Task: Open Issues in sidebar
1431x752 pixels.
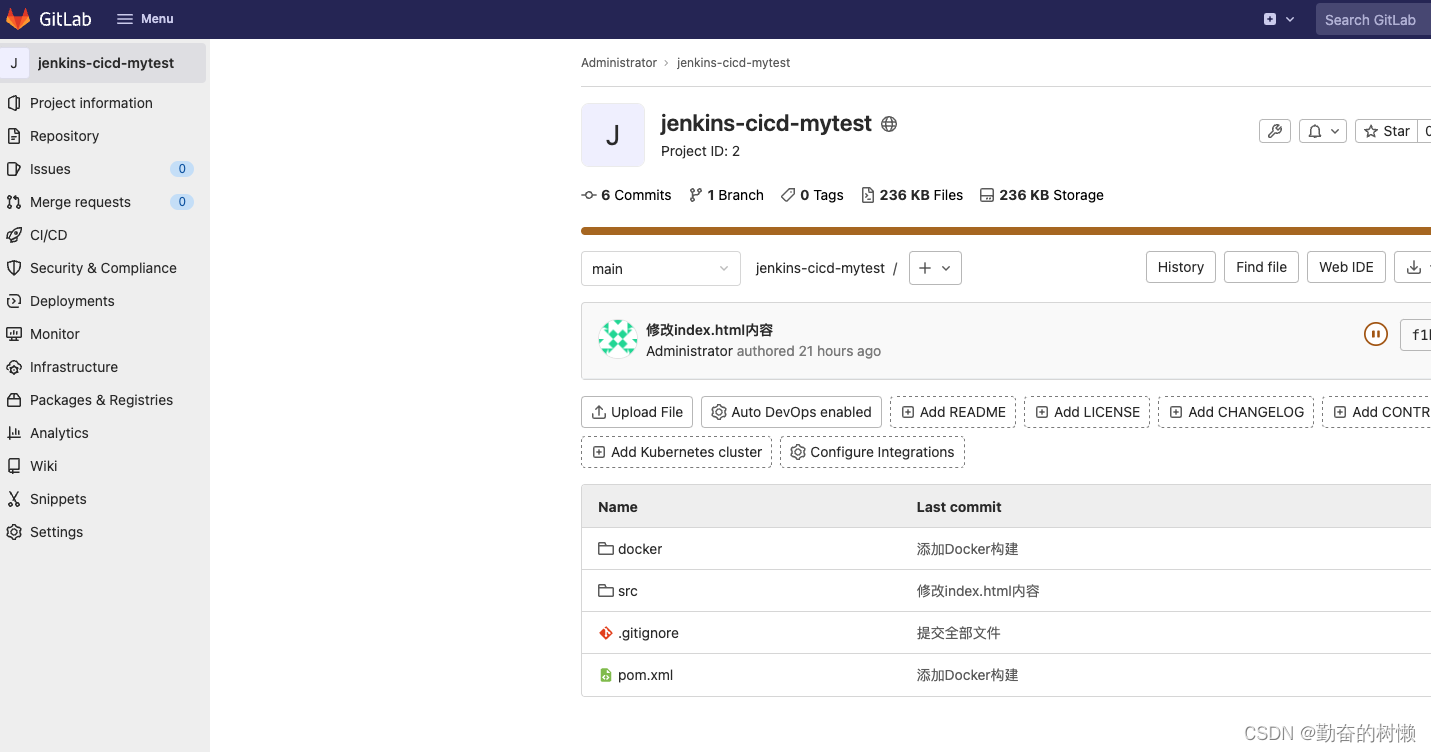Action: [50, 169]
